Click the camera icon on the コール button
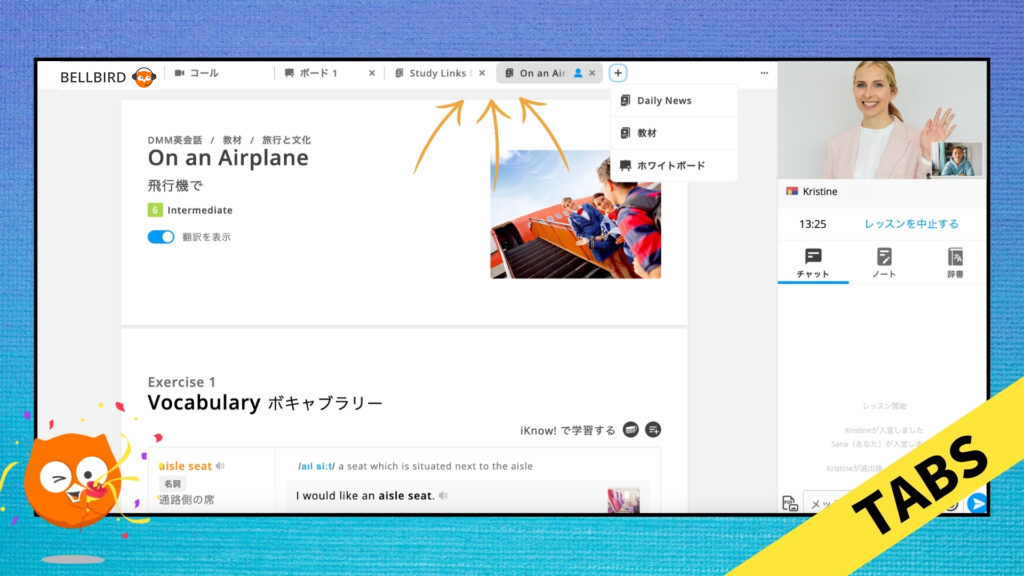 tap(181, 72)
